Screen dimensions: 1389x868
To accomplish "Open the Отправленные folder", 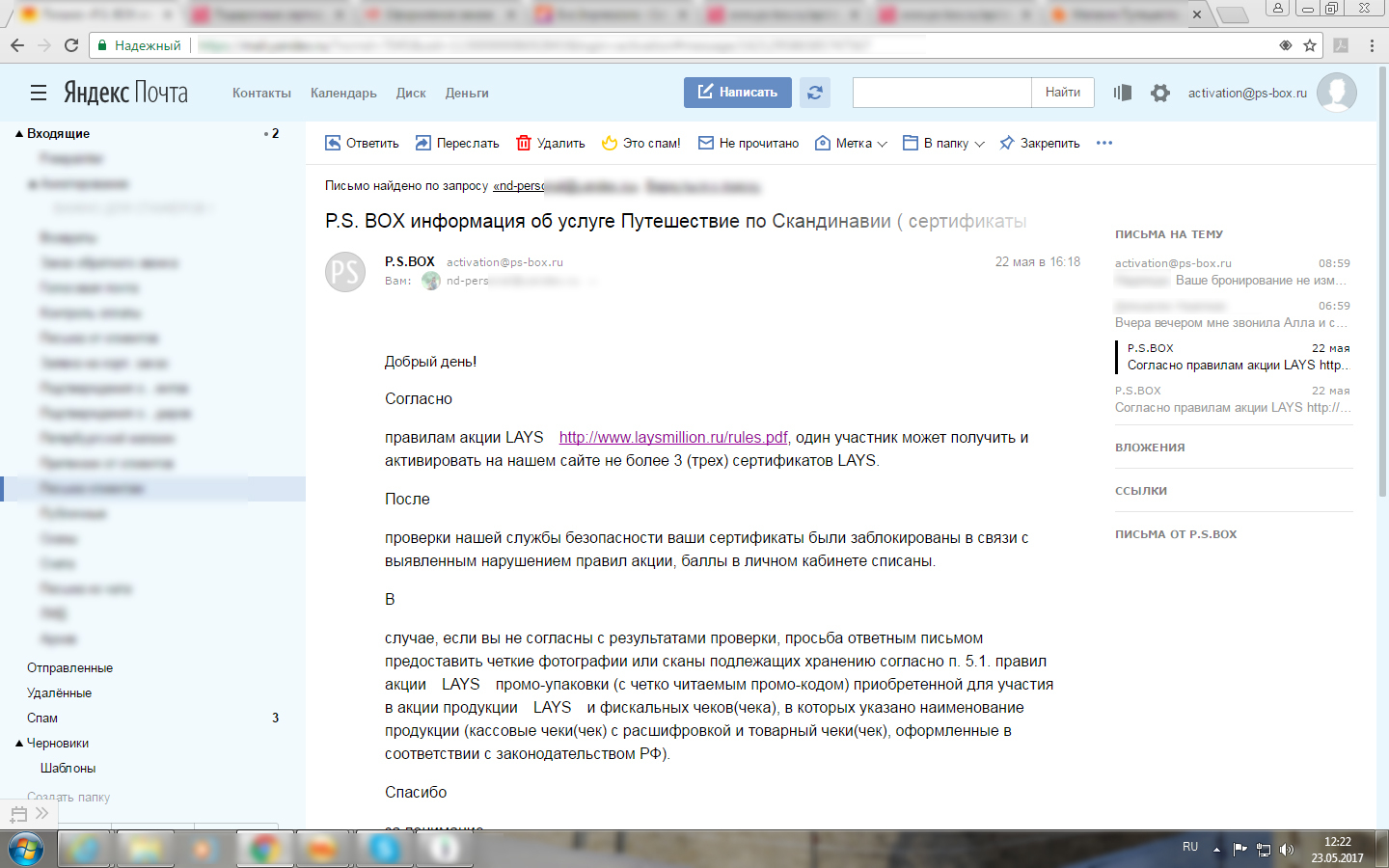I will [69, 667].
